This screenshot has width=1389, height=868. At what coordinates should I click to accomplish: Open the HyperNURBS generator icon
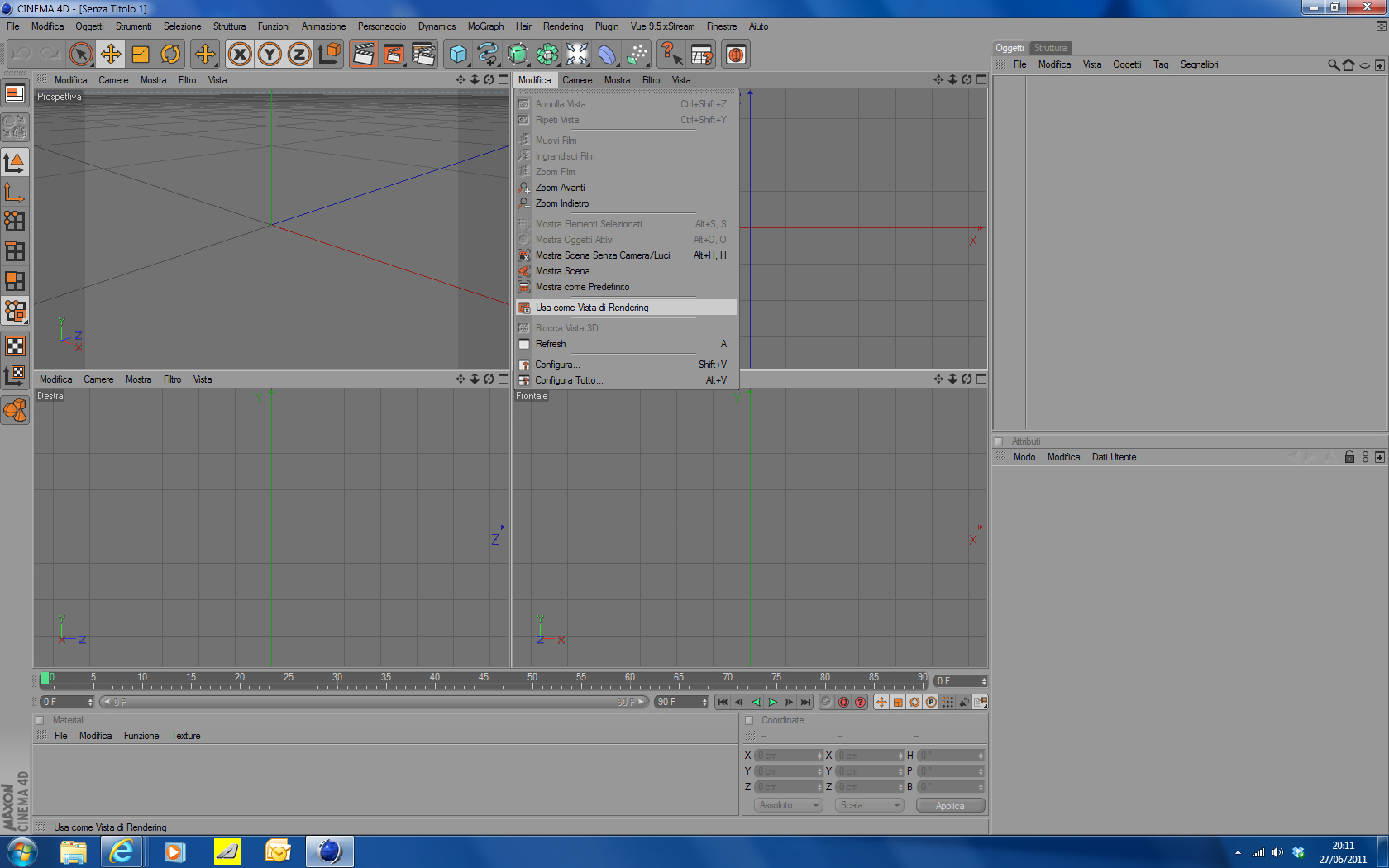click(518, 55)
